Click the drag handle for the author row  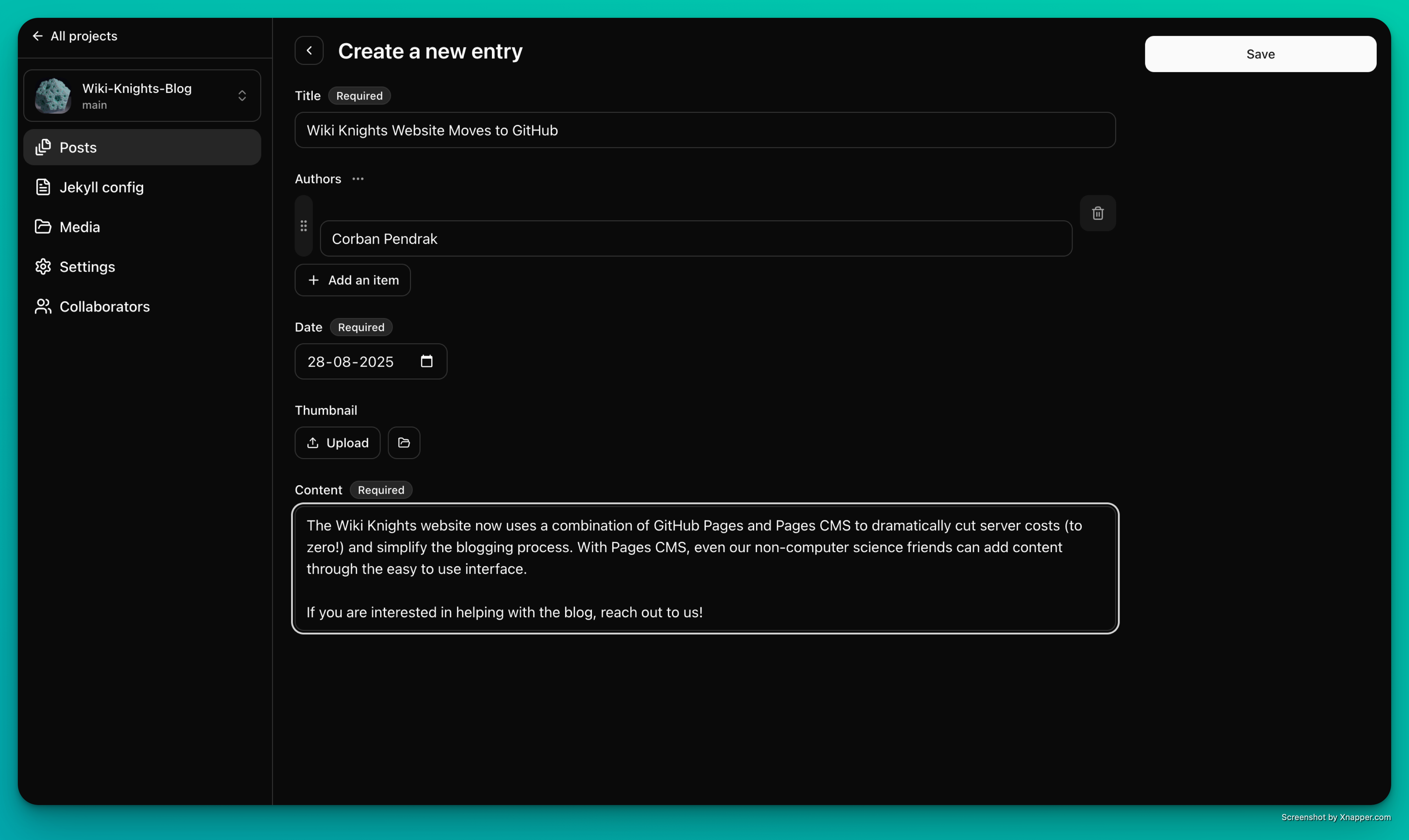[303, 226]
